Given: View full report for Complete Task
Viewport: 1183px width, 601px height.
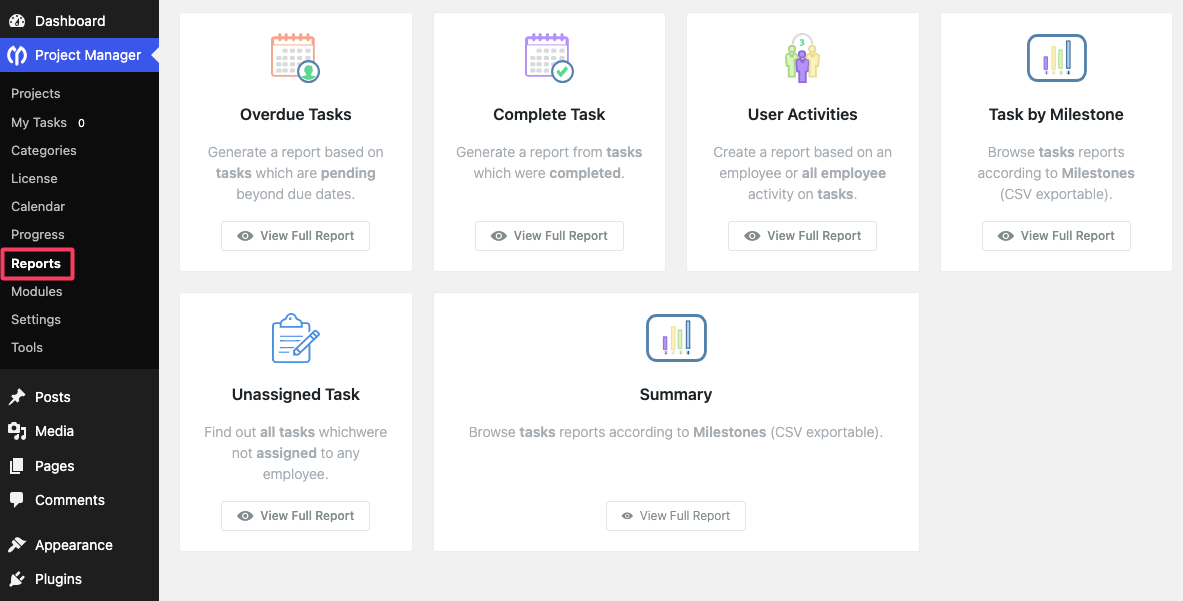Looking at the screenshot, I should tap(549, 236).
